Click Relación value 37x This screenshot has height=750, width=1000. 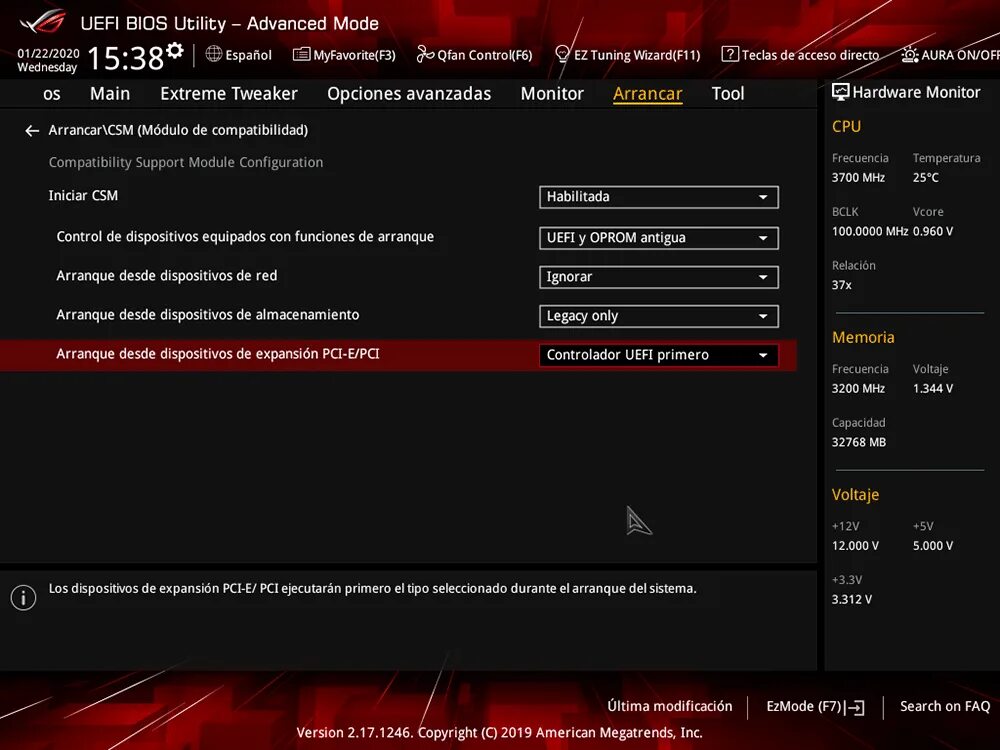tap(841, 285)
